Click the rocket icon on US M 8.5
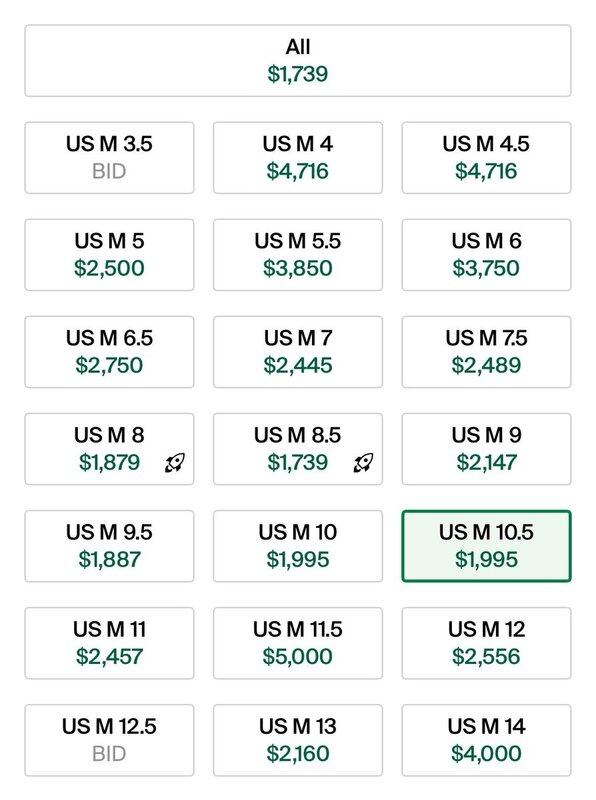Image resolution: width=596 pixels, height=800 pixels. [363, 463]
